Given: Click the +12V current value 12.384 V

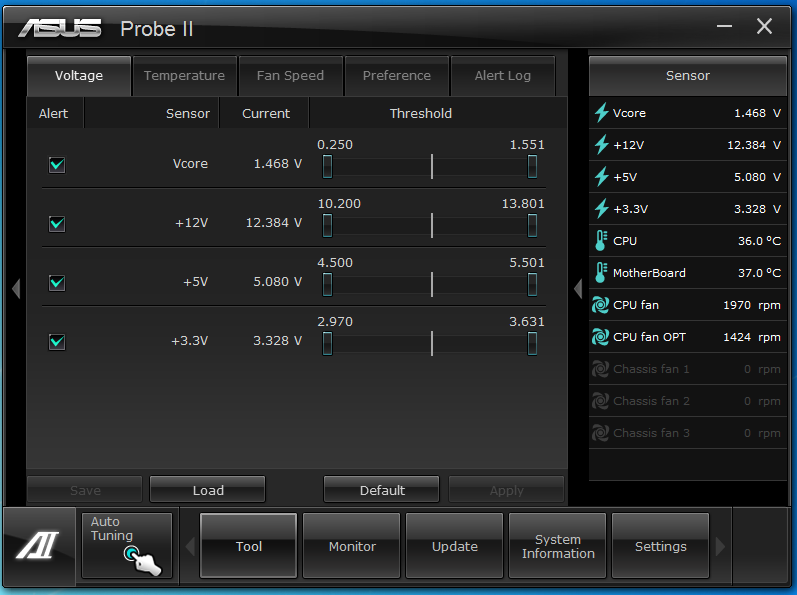Looking at the screenshot, I should [x=274, y=223].
